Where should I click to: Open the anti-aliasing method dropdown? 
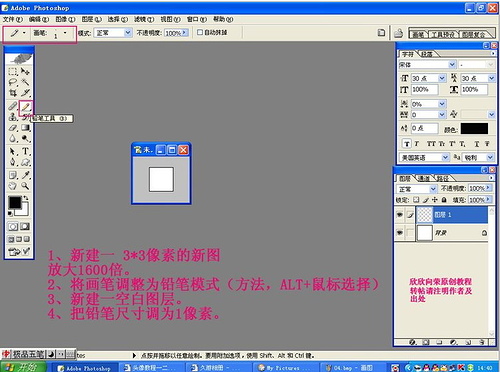point(490,157)
